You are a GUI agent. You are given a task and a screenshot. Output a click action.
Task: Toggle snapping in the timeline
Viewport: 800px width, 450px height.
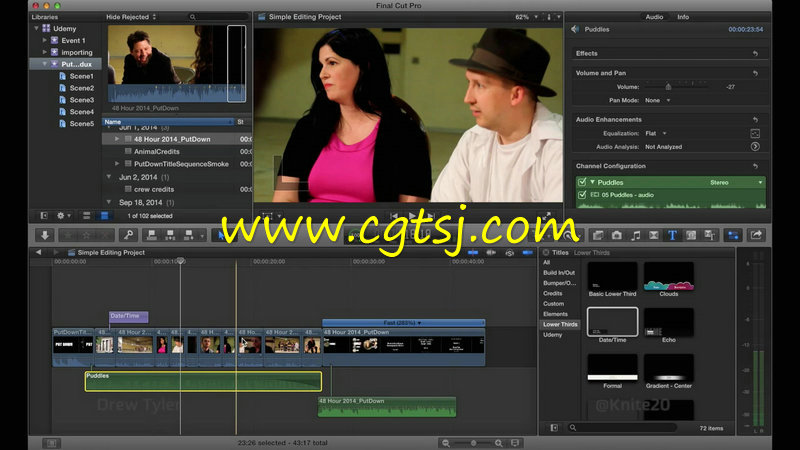pos(528,253)
